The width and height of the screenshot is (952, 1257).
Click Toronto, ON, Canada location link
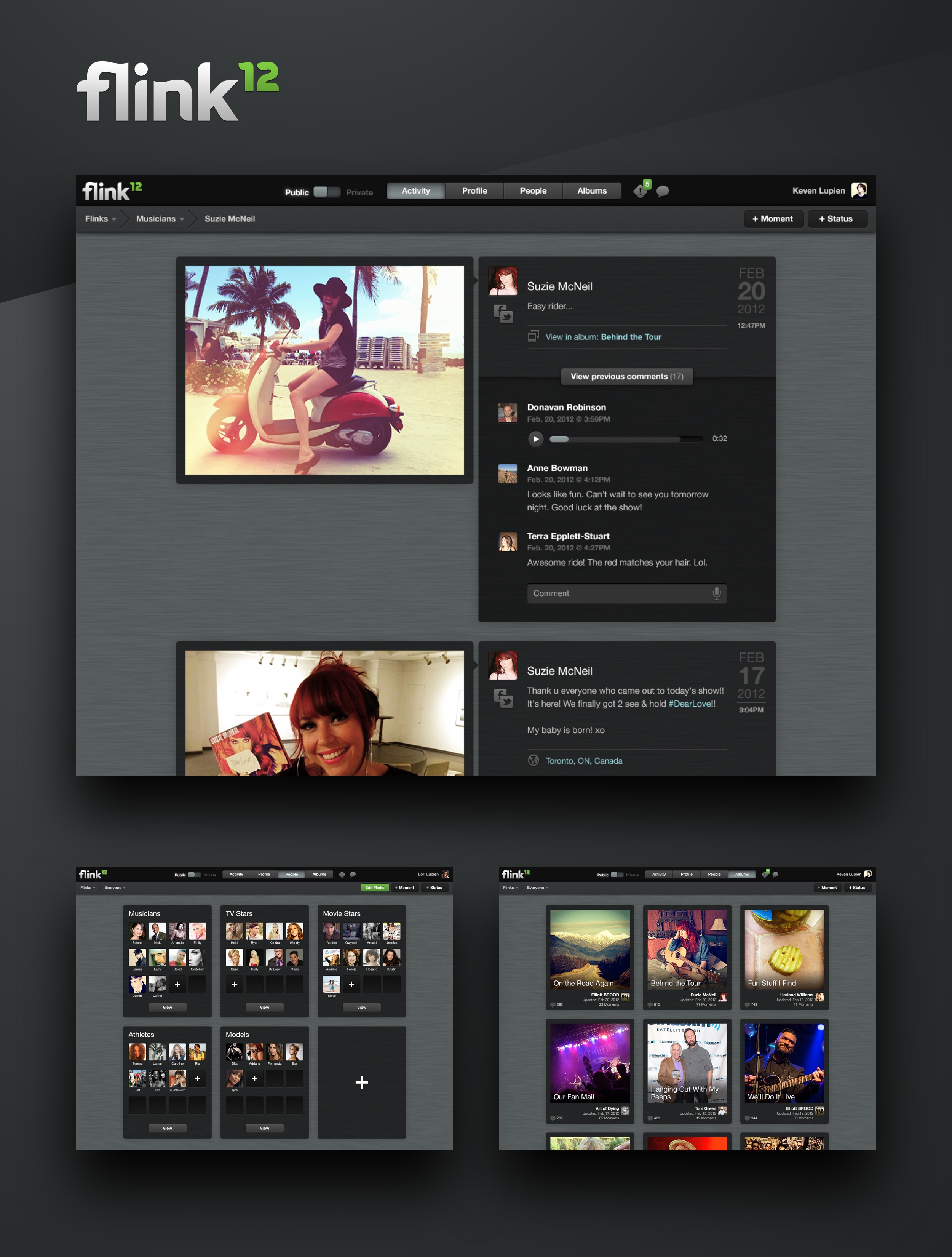[x=584, y=761]
